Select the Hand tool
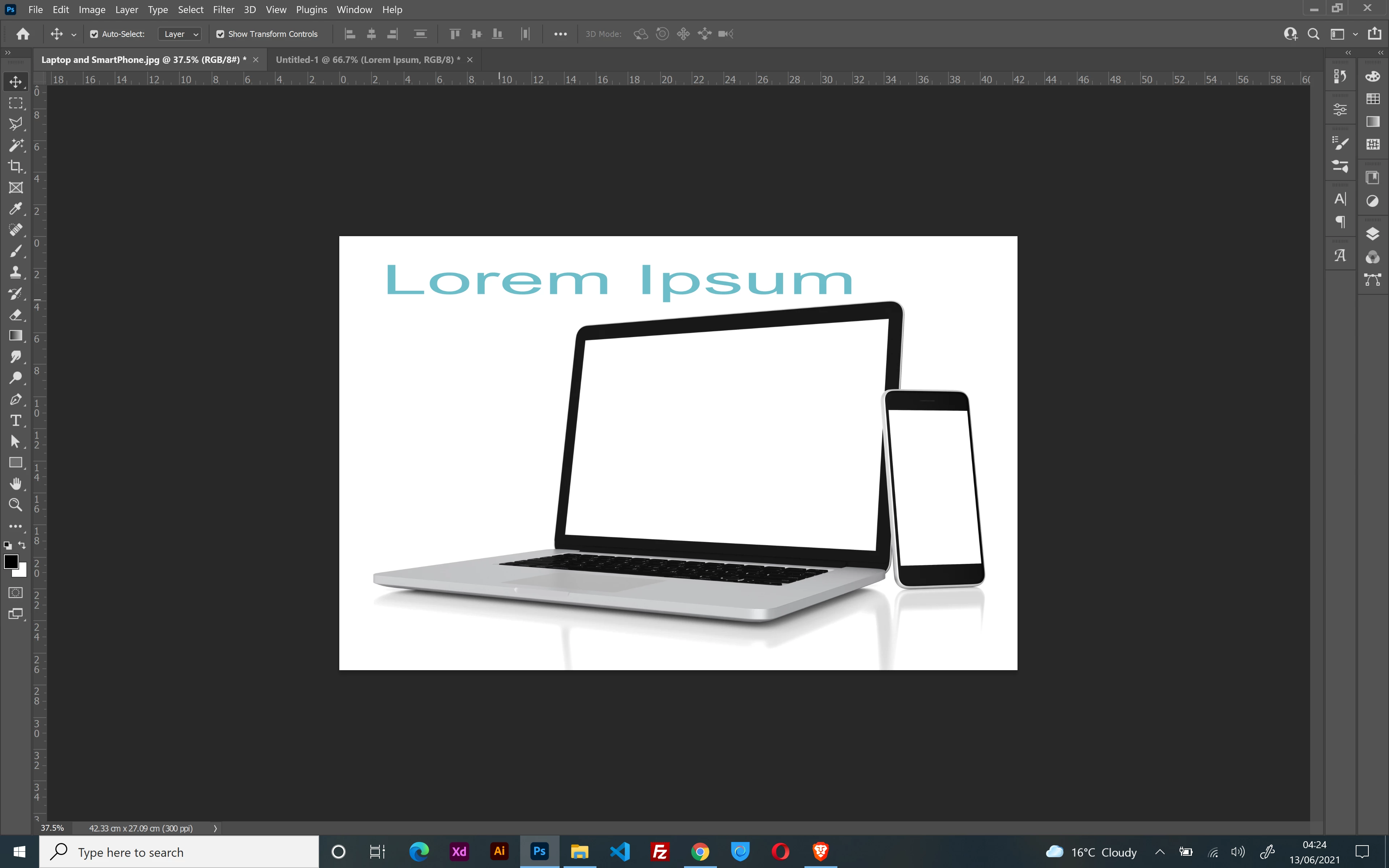Screen dimensions: 1389x868 tap(16, 484)
